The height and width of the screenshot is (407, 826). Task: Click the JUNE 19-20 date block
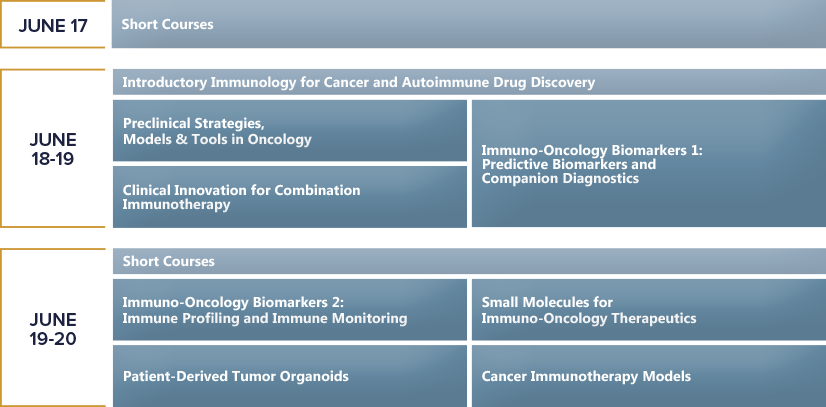coord(53,329)
